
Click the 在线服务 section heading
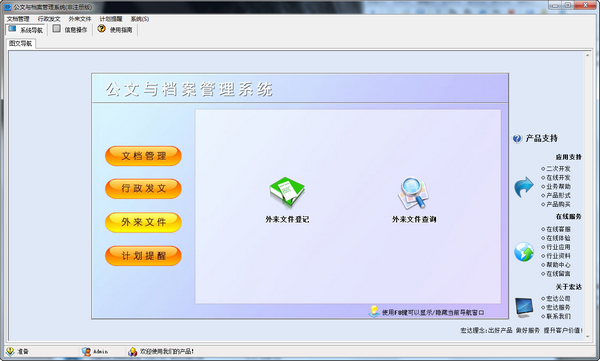coord(569,217)
